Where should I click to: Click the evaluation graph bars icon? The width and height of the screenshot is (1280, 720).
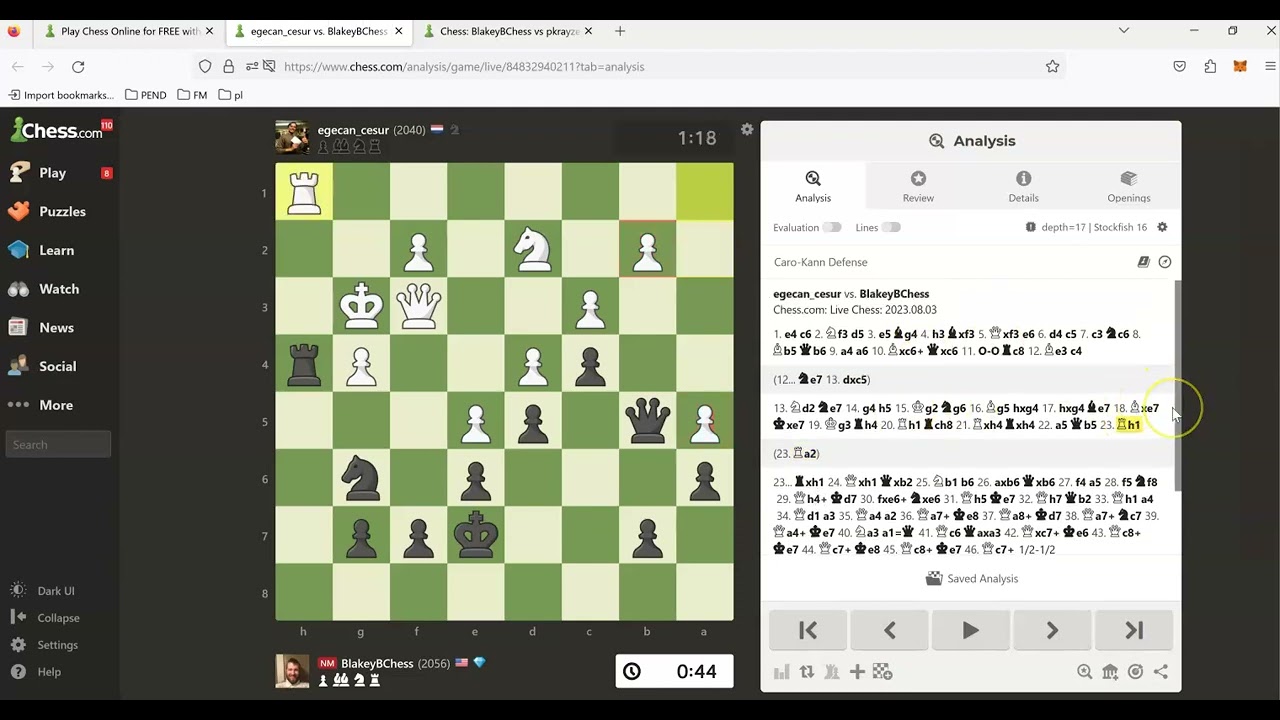pyautogui.click(x=782, y=672)
